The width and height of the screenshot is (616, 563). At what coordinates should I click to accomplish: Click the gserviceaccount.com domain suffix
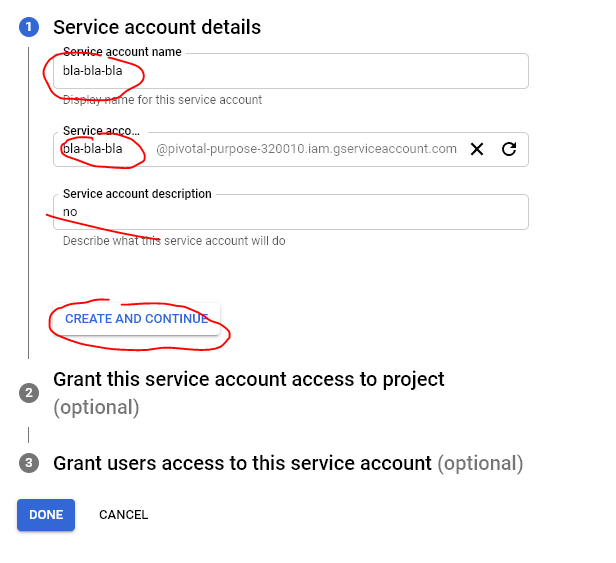coord(307,149)
